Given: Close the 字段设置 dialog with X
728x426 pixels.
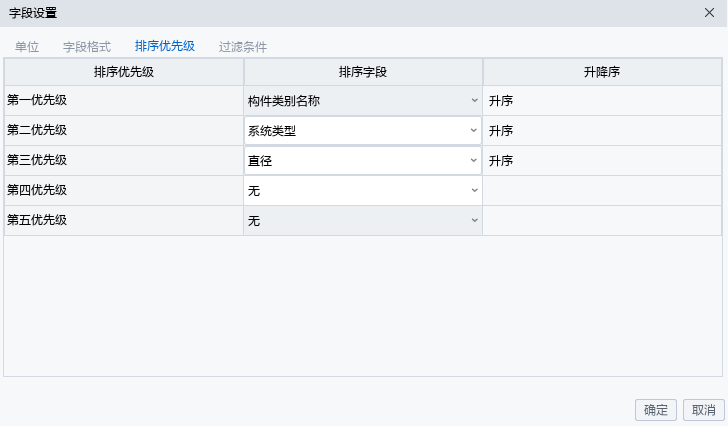Looking at the screenshot, I should (x=709, y=13).
